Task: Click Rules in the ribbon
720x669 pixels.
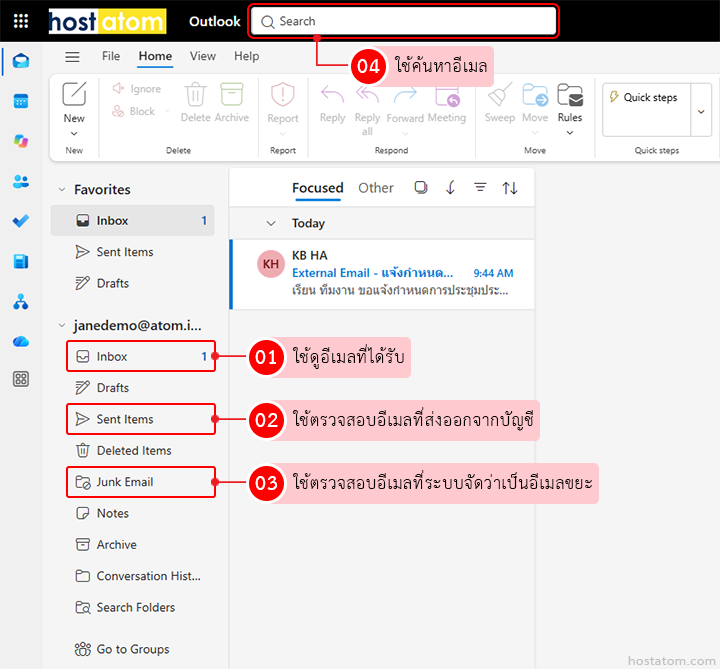Action: pos(570,103)
